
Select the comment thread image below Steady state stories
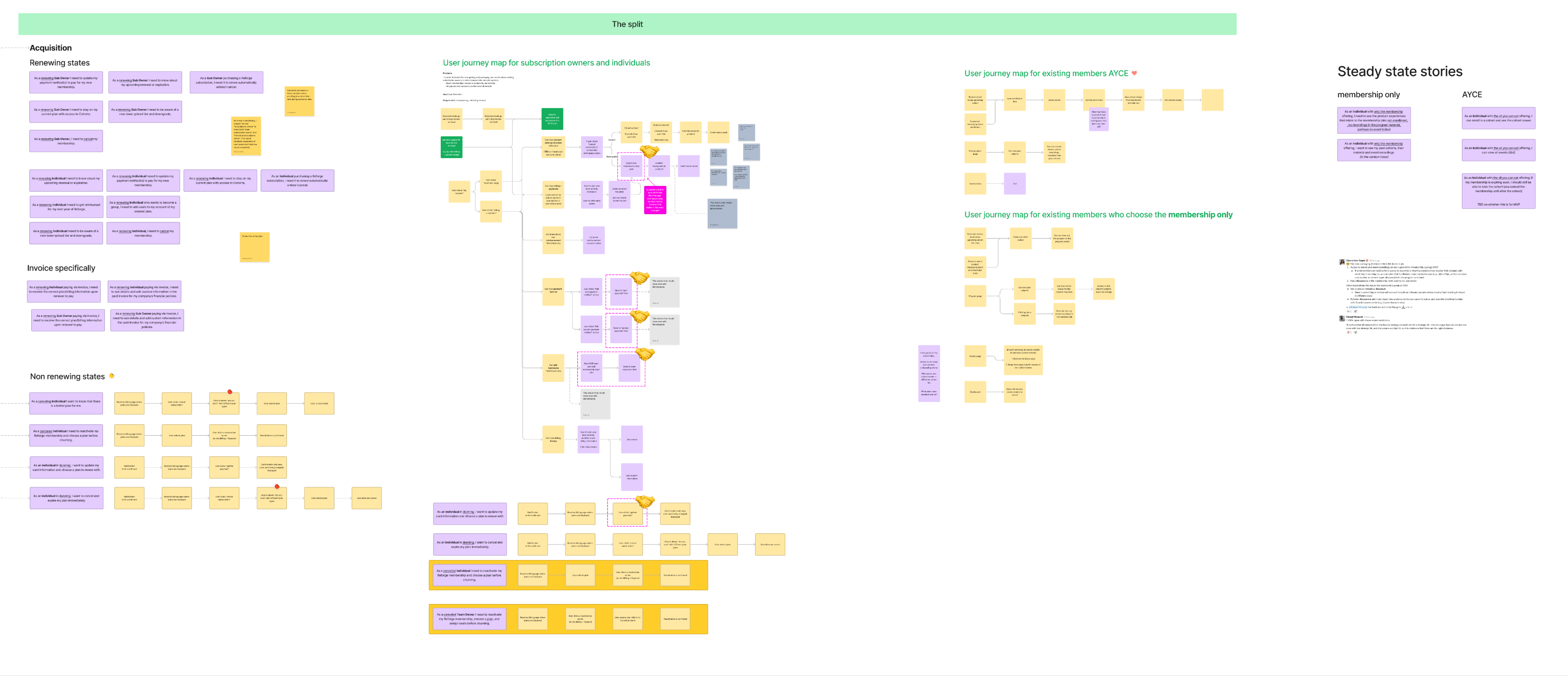pos(1402,296)
